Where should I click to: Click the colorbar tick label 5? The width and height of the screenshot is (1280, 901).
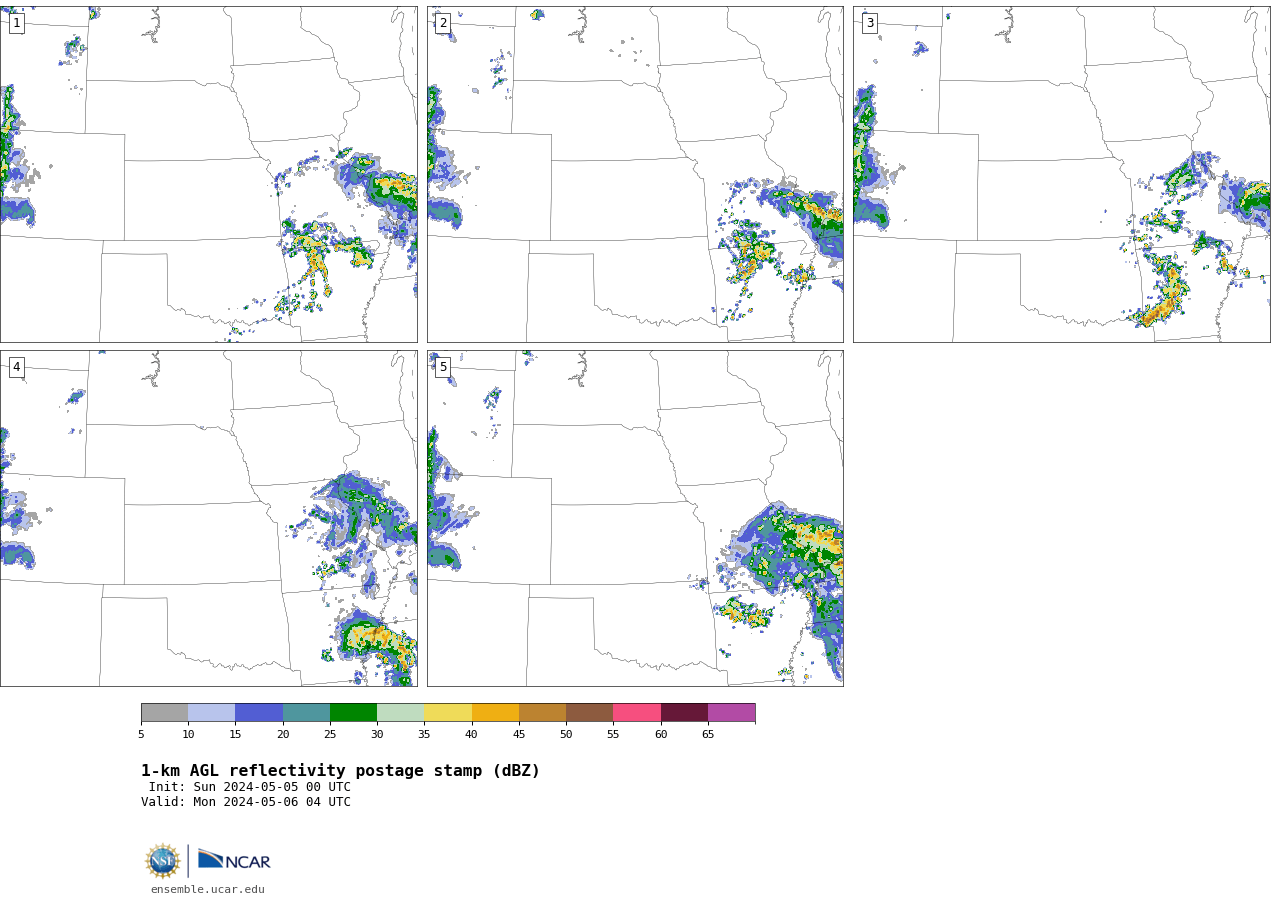pos(141,735)
